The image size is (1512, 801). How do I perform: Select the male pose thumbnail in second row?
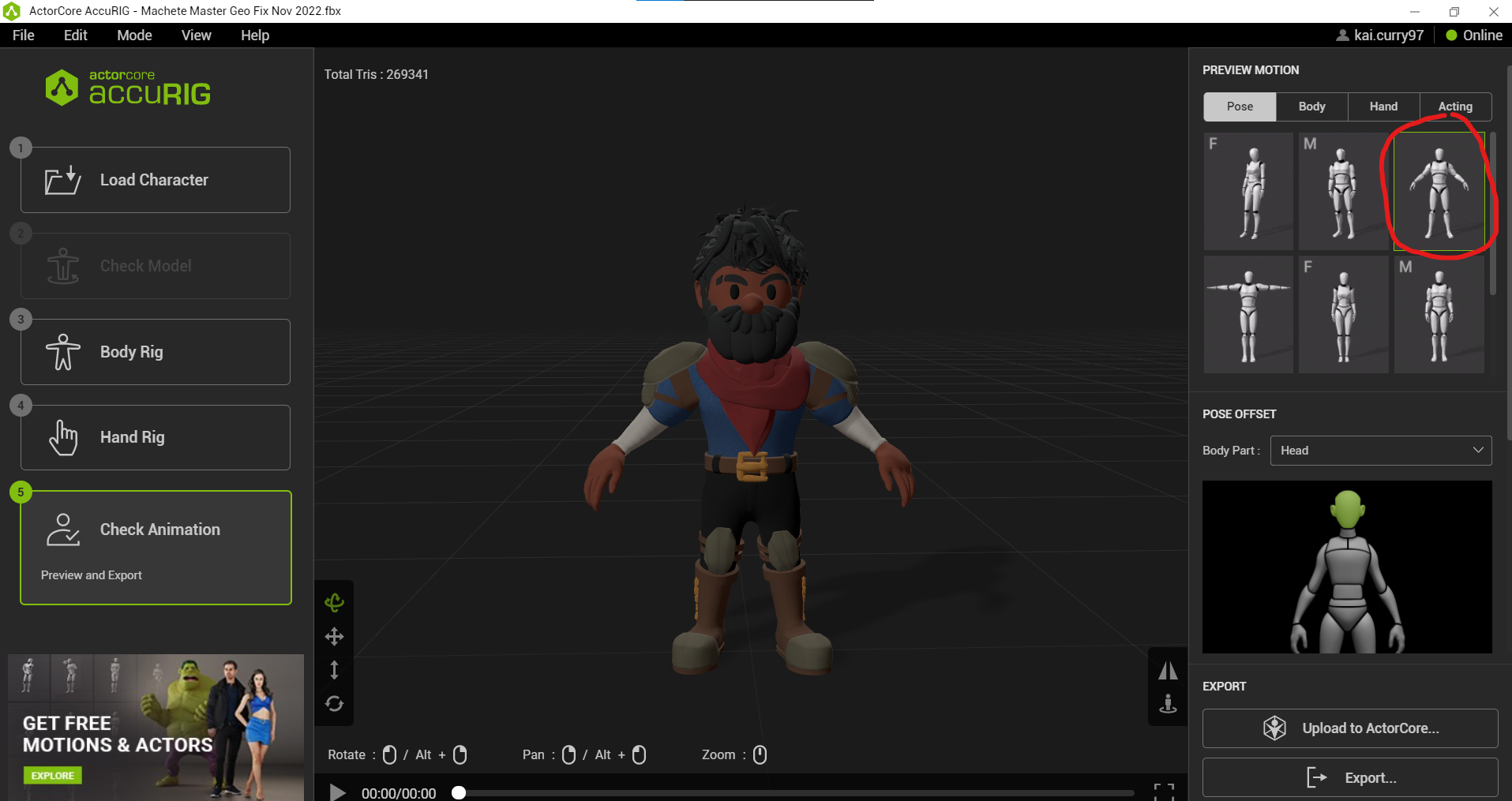pyautogui.click(x=1439, y=314)
